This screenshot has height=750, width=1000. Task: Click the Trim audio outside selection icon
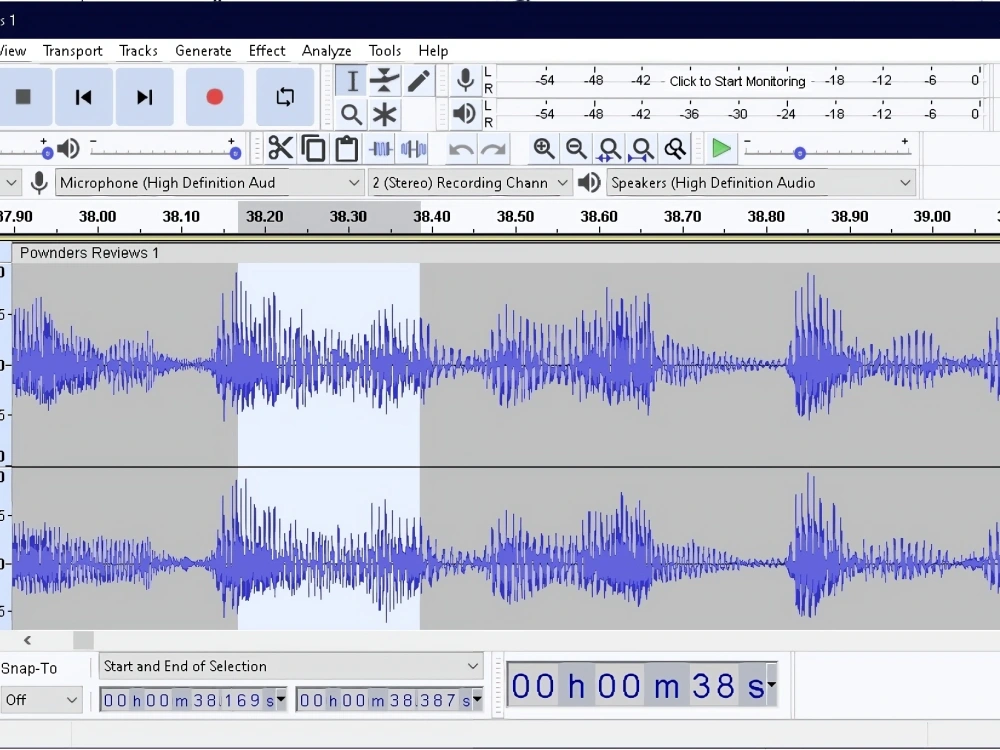click(381, 149)
